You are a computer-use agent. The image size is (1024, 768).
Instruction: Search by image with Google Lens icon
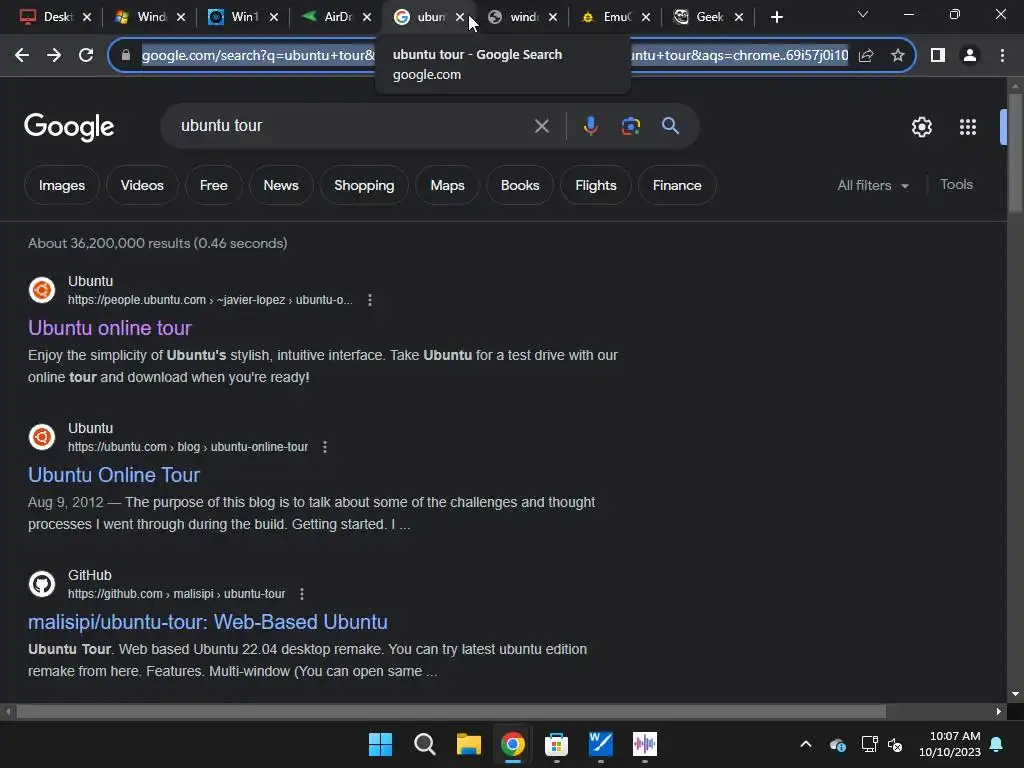point(631,126)
